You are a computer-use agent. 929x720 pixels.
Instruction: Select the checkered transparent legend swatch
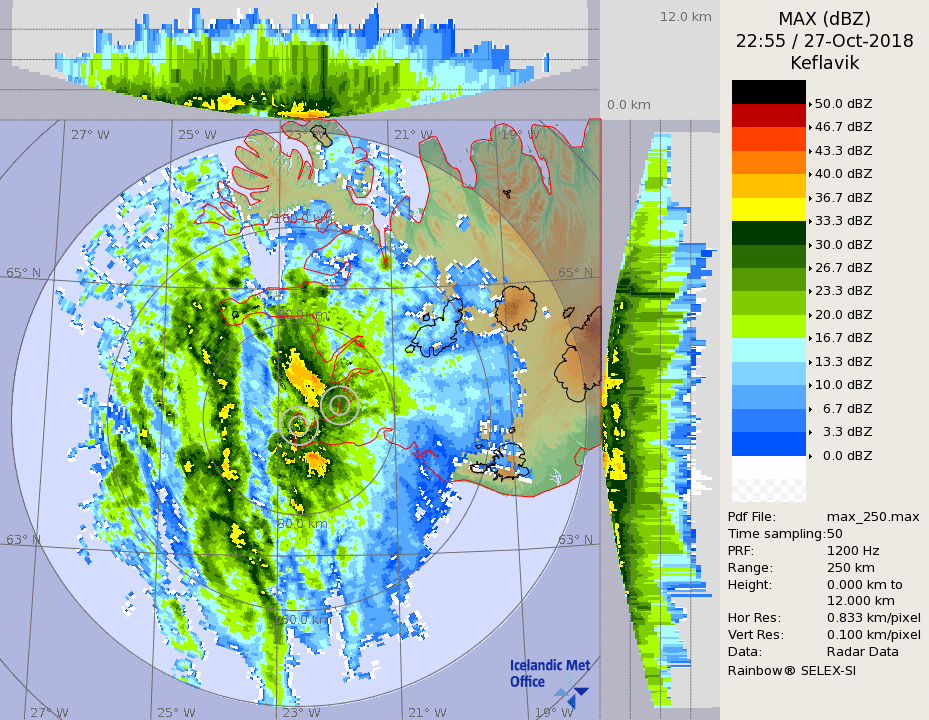click(x=768, y=490)
